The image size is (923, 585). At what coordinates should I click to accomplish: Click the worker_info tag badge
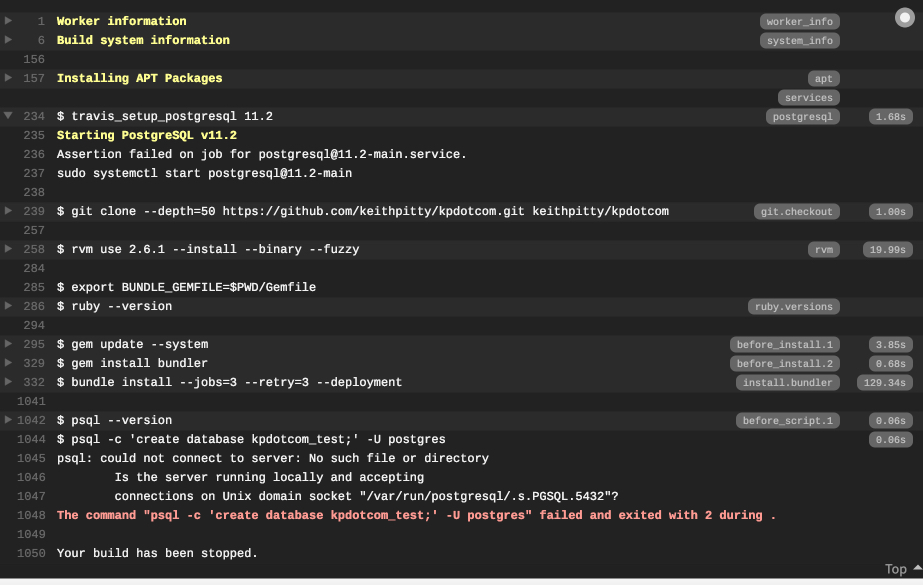[799, 21]
